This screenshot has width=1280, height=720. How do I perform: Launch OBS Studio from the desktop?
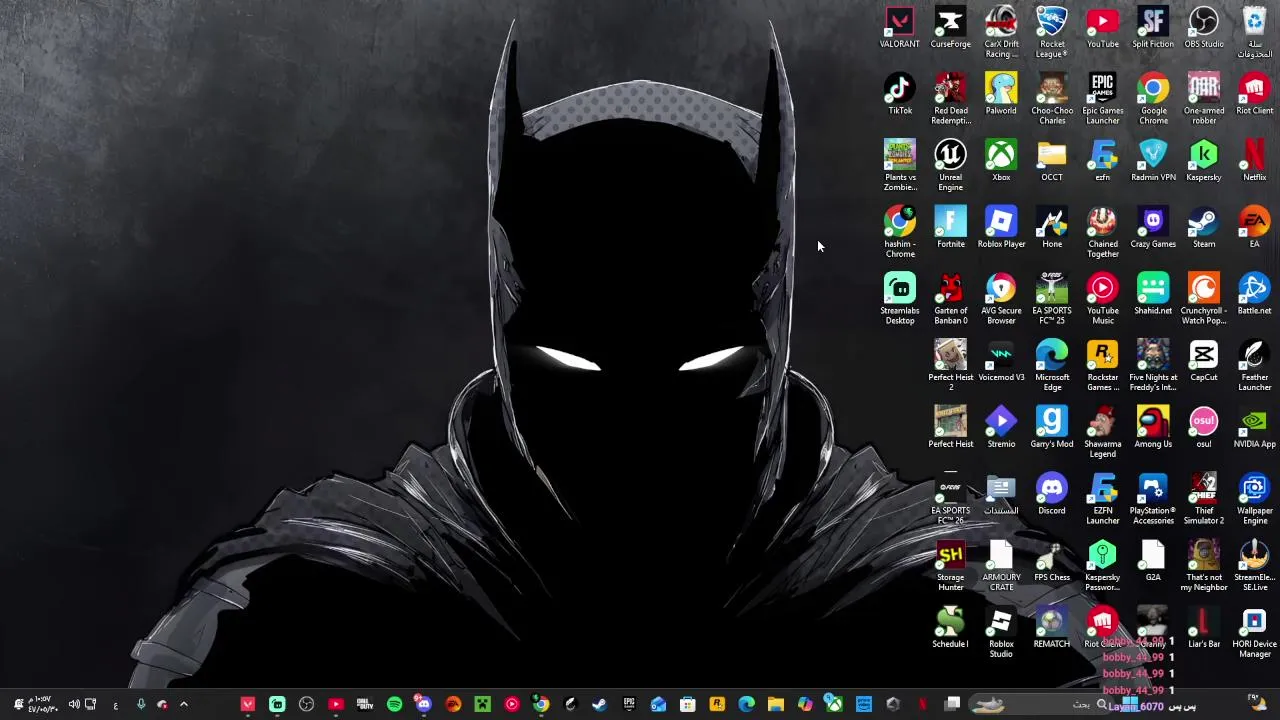1204,28
